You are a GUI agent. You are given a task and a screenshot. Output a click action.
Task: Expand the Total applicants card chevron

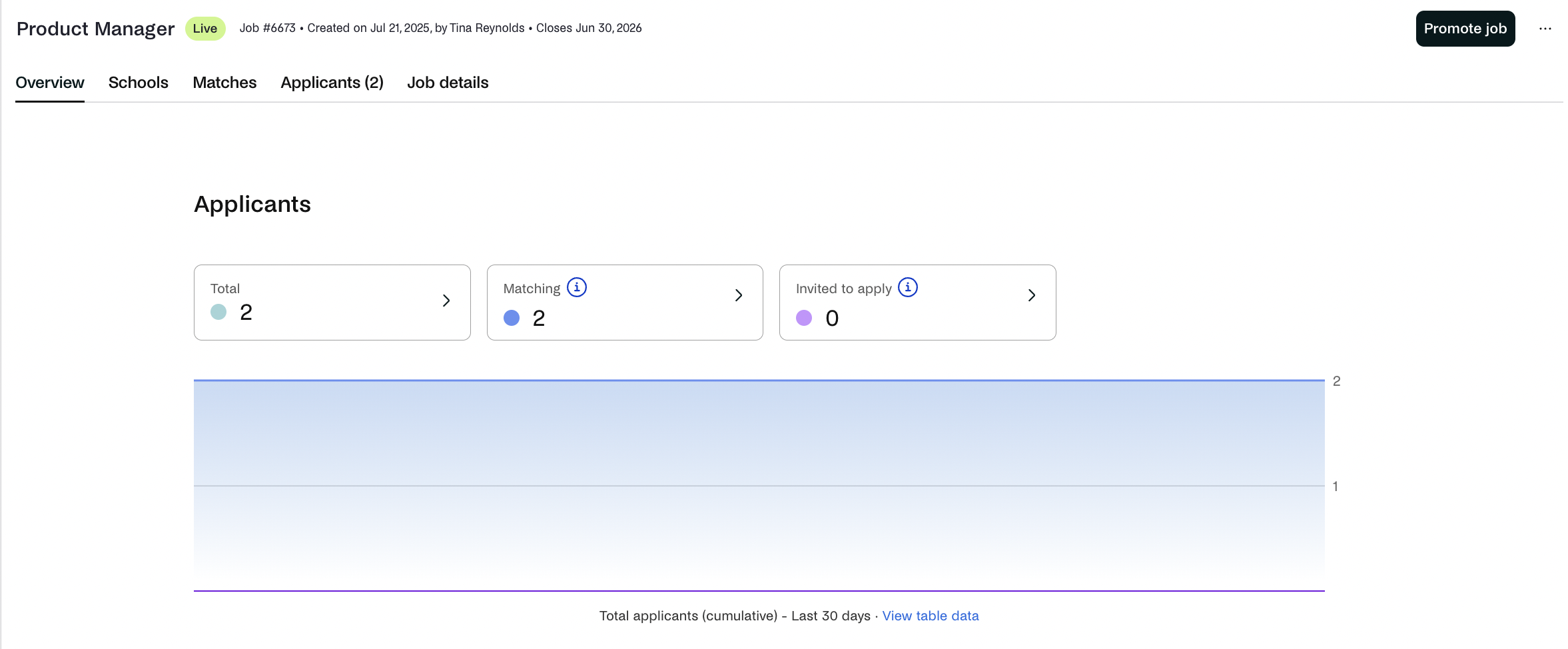pos(446,301)
